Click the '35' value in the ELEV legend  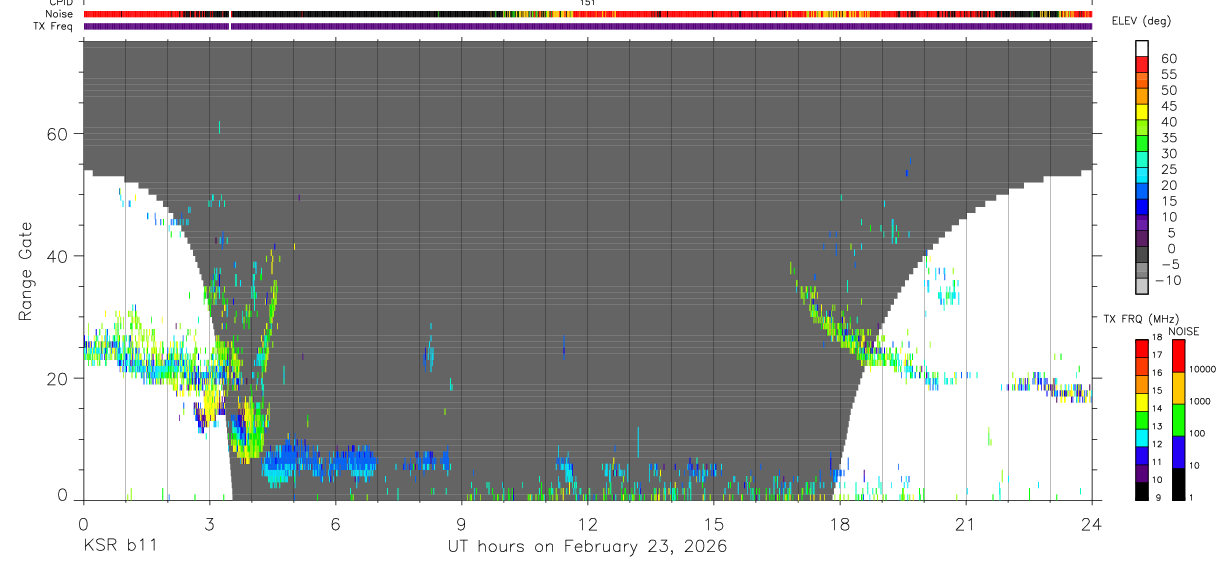[1167, 138]
